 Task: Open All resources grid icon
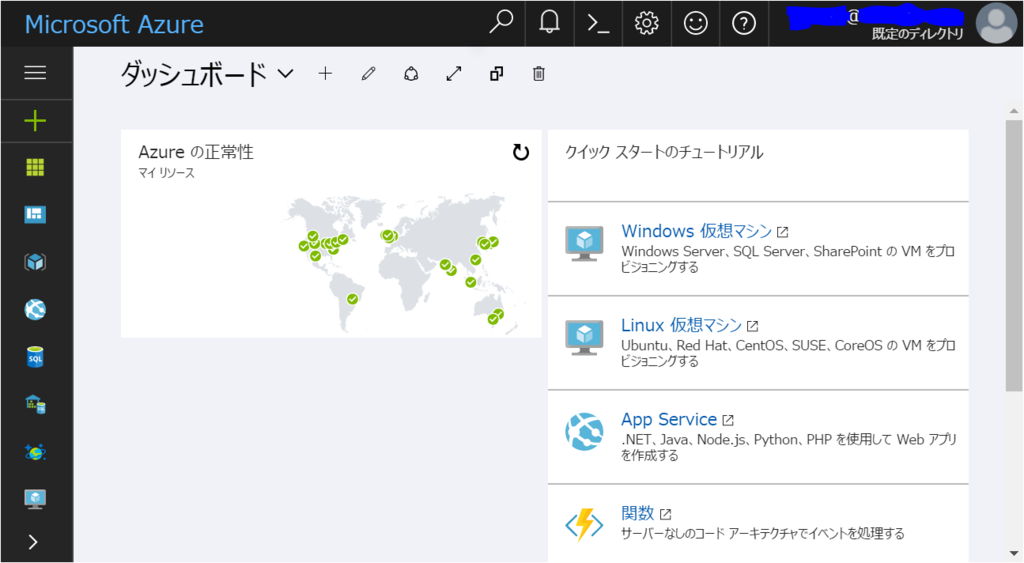[35, 168]
